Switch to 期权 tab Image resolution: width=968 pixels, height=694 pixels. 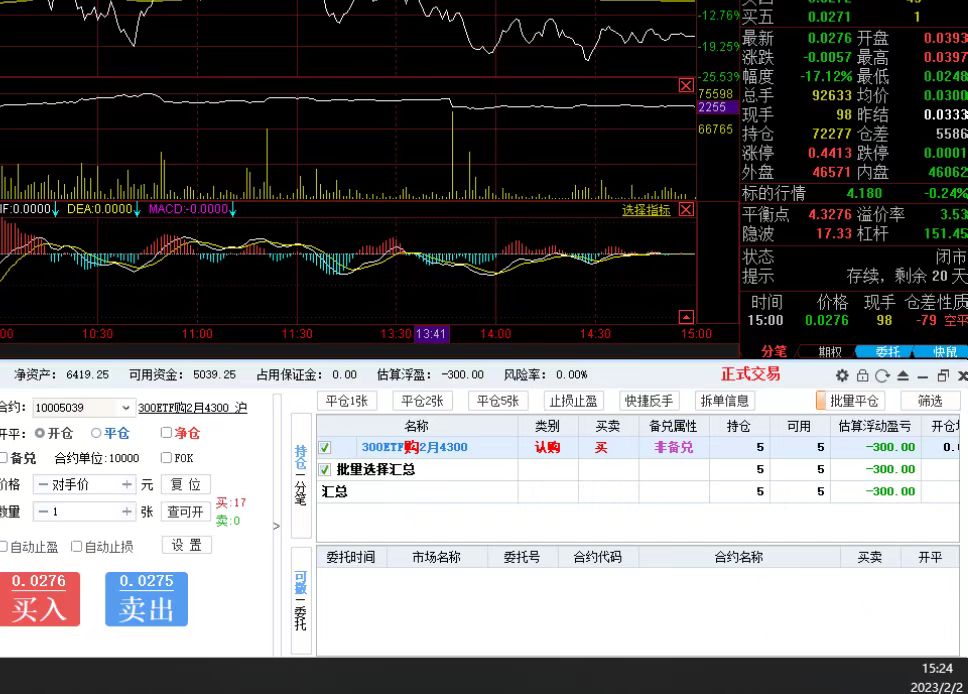830,351
